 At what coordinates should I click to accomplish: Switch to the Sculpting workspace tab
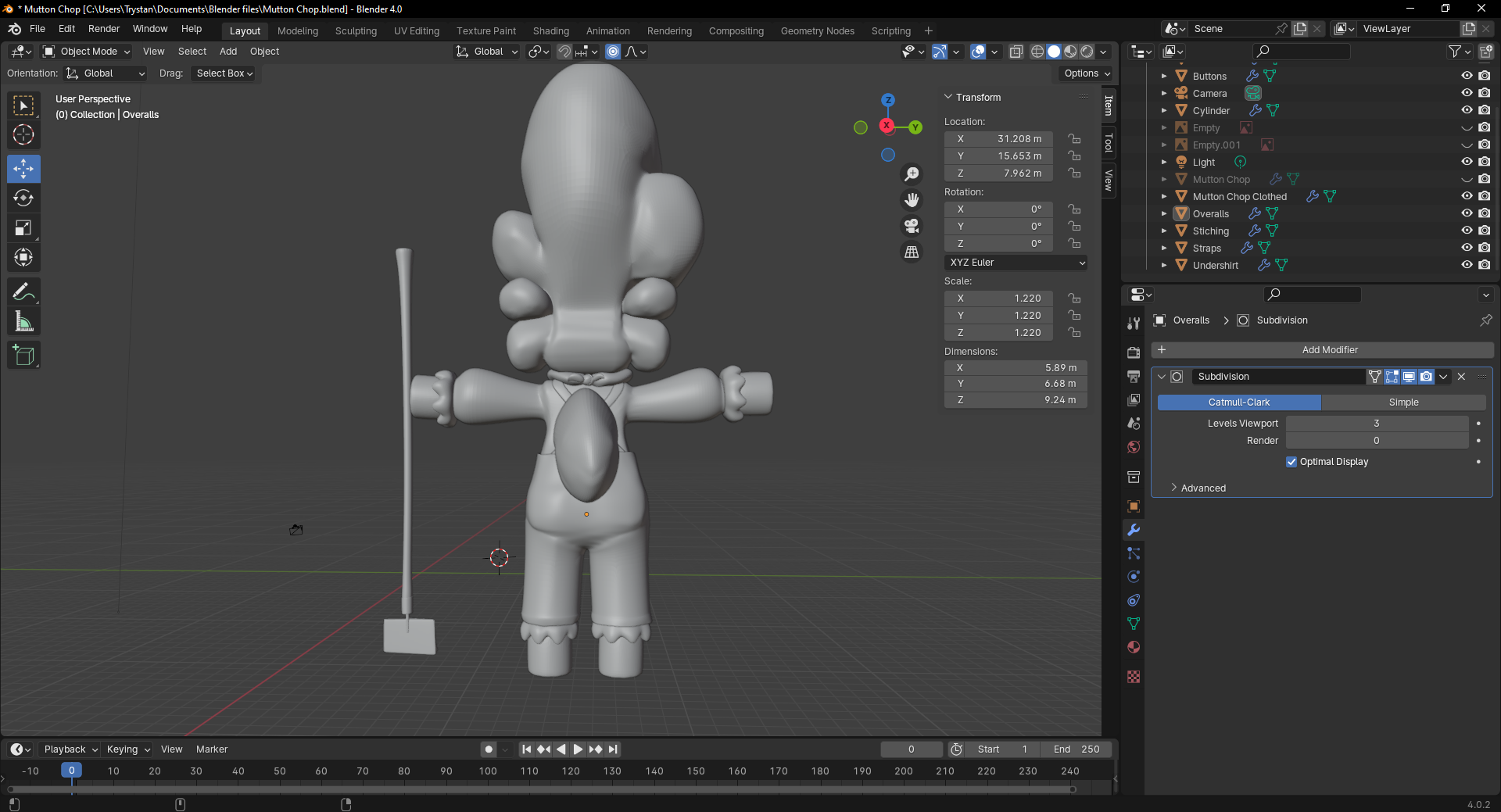[x=356, y=31]
